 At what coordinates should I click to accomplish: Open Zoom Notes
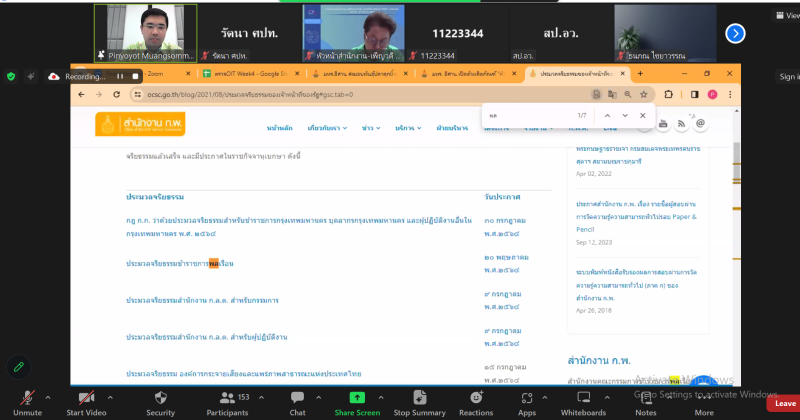[x=645, y=403]
